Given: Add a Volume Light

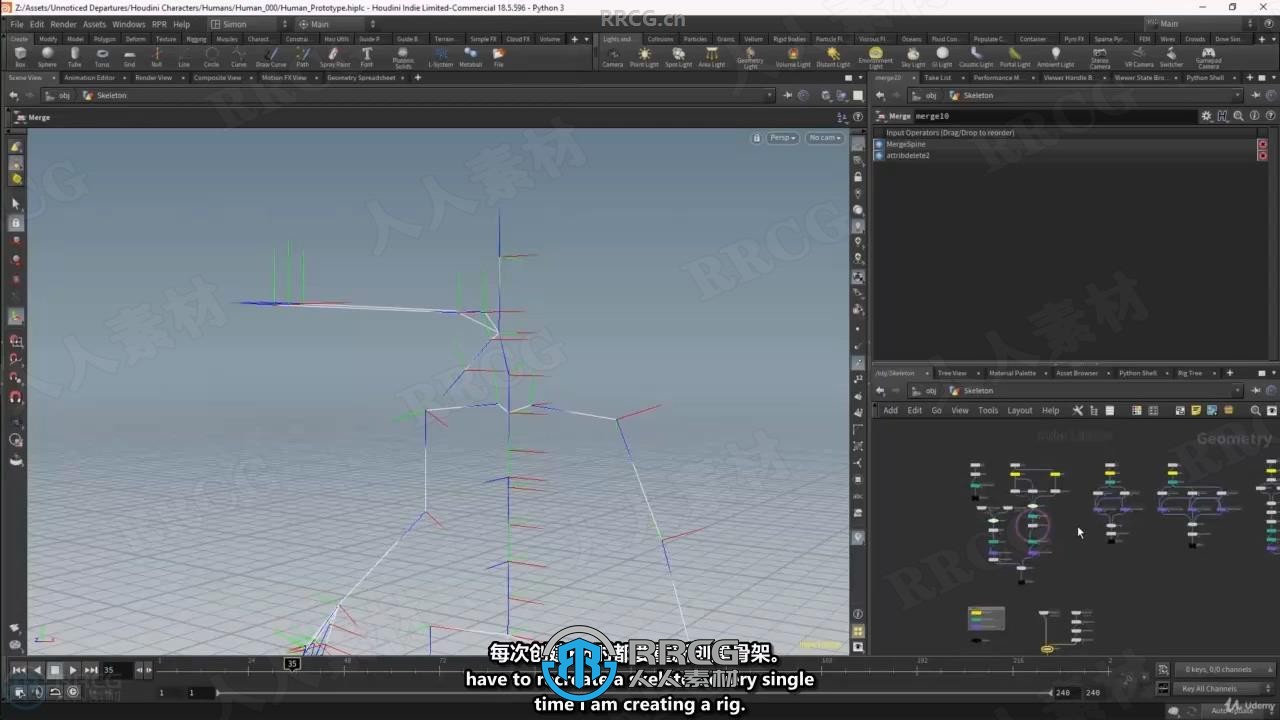Looking at the screenshot, I should tap(793, 57).
